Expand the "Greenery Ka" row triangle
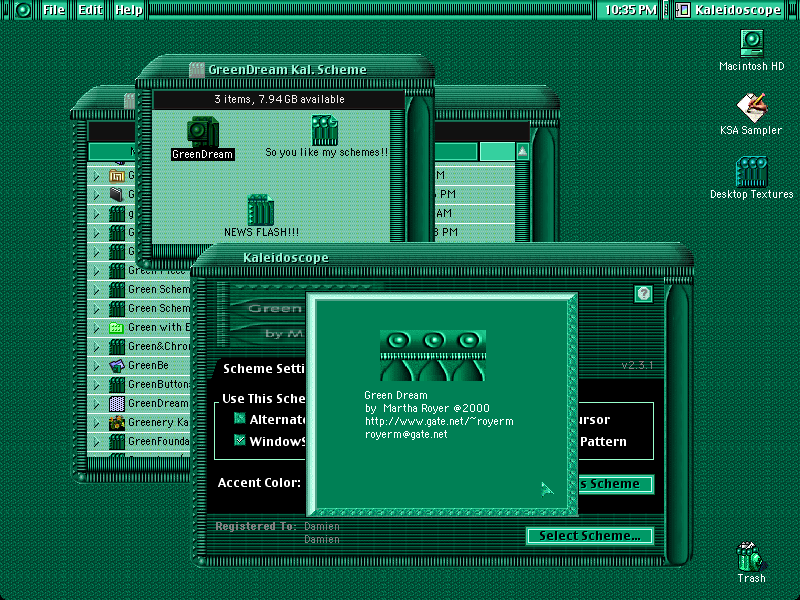 pos(96,423)
